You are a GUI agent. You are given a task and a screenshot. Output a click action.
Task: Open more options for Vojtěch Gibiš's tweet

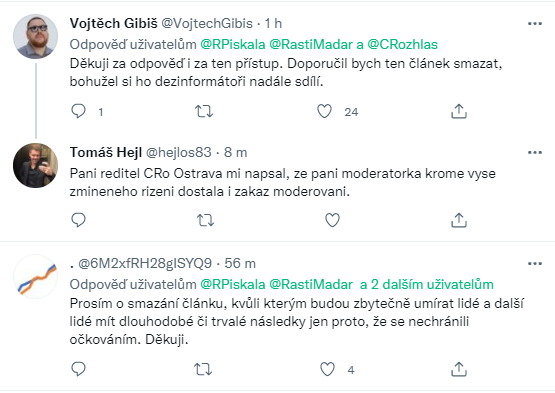tap(534, 24)
